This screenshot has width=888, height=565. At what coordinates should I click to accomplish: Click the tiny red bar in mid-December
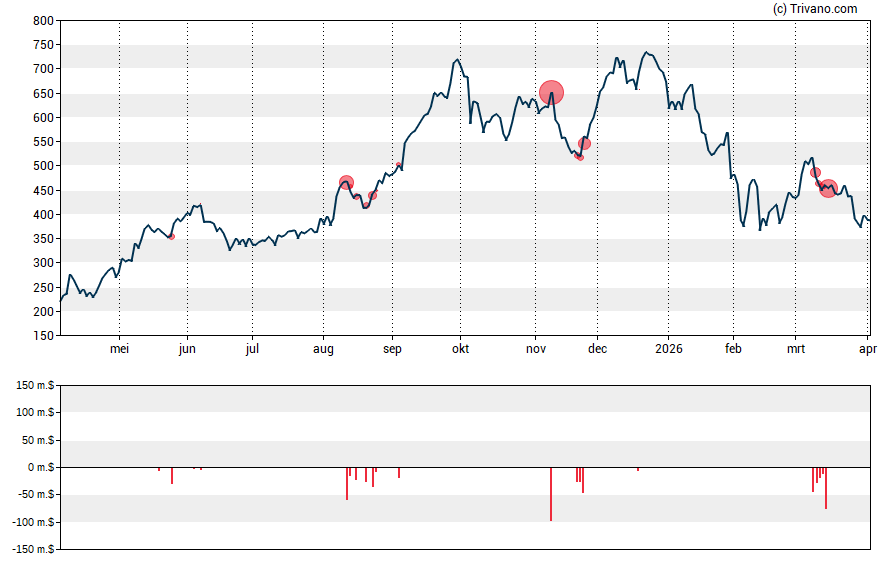pyautogui.click(x=638, y=469)
